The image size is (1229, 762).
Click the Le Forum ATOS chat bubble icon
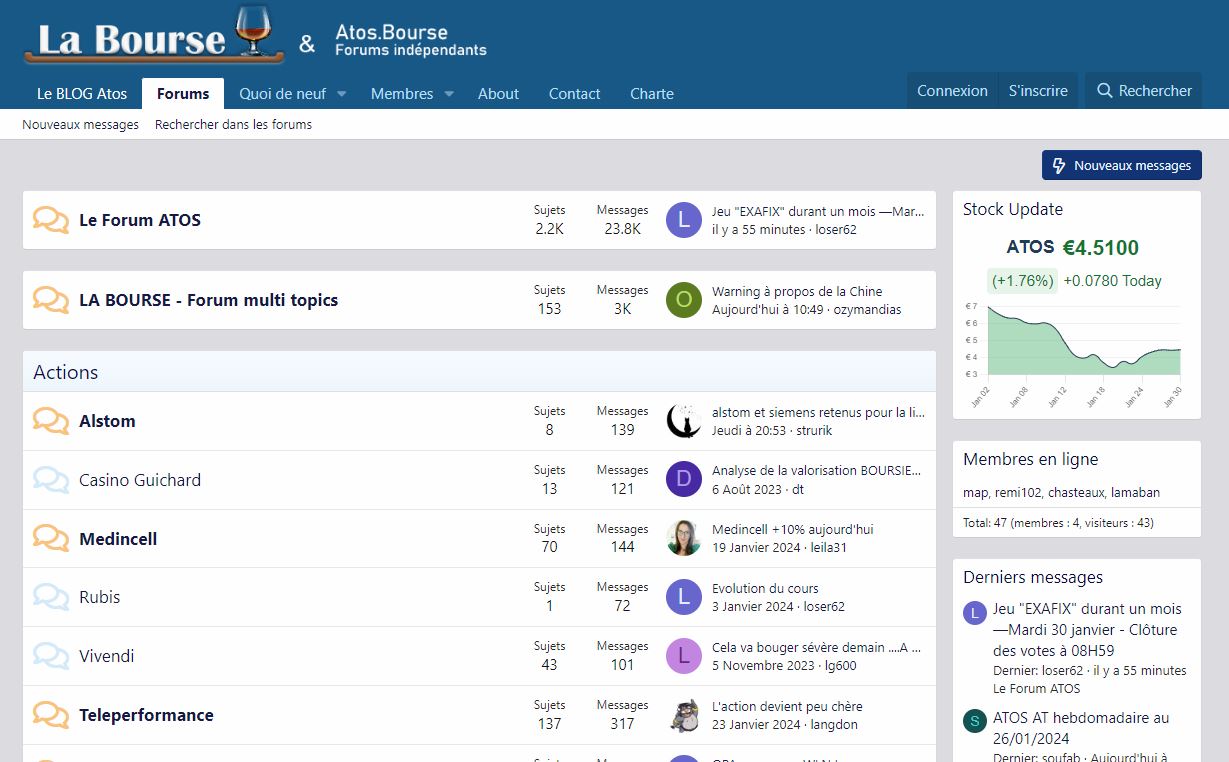pyautogui.click(x=51, y=220)
